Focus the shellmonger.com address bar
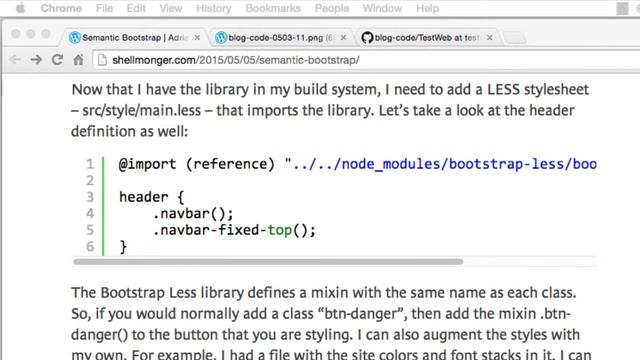Viewport: 640px width, 360px height. pyautogui.click(x=367, y=60)
